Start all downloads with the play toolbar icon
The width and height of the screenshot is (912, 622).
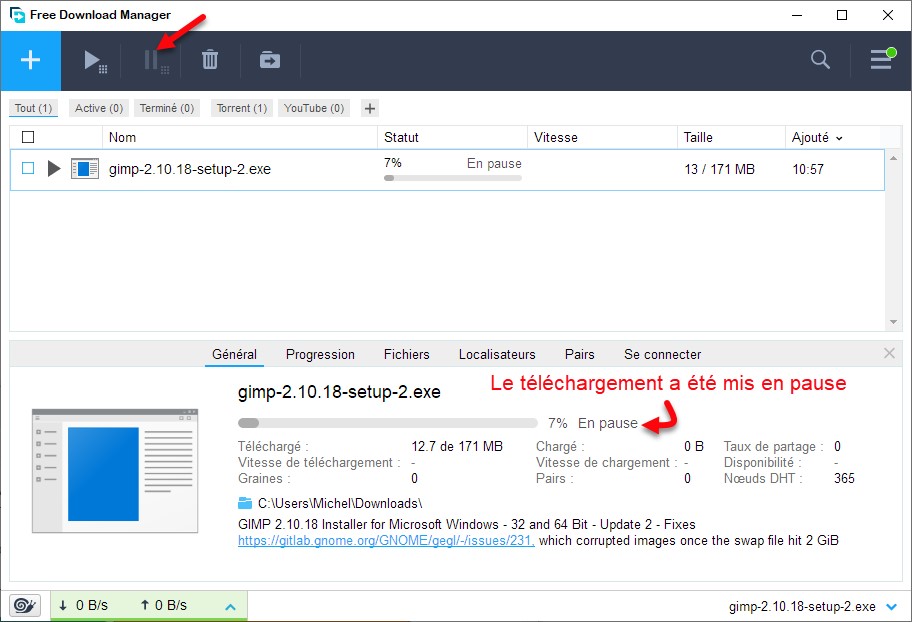[x=93, y=60]
